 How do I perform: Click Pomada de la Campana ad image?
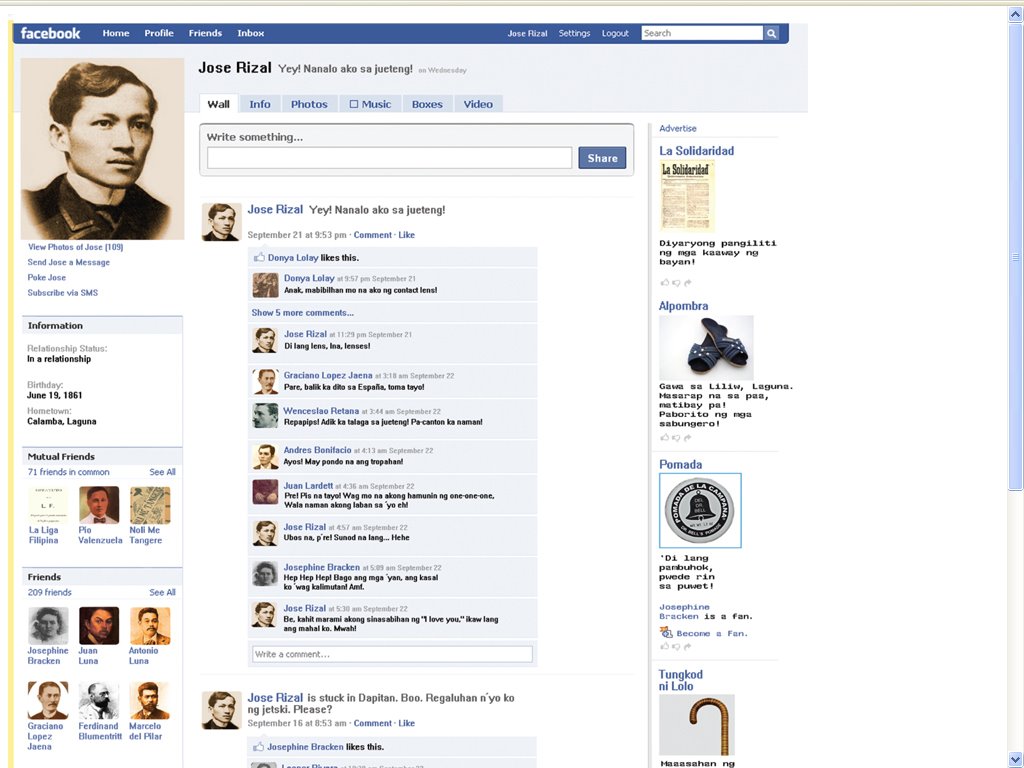coord(700,510)
